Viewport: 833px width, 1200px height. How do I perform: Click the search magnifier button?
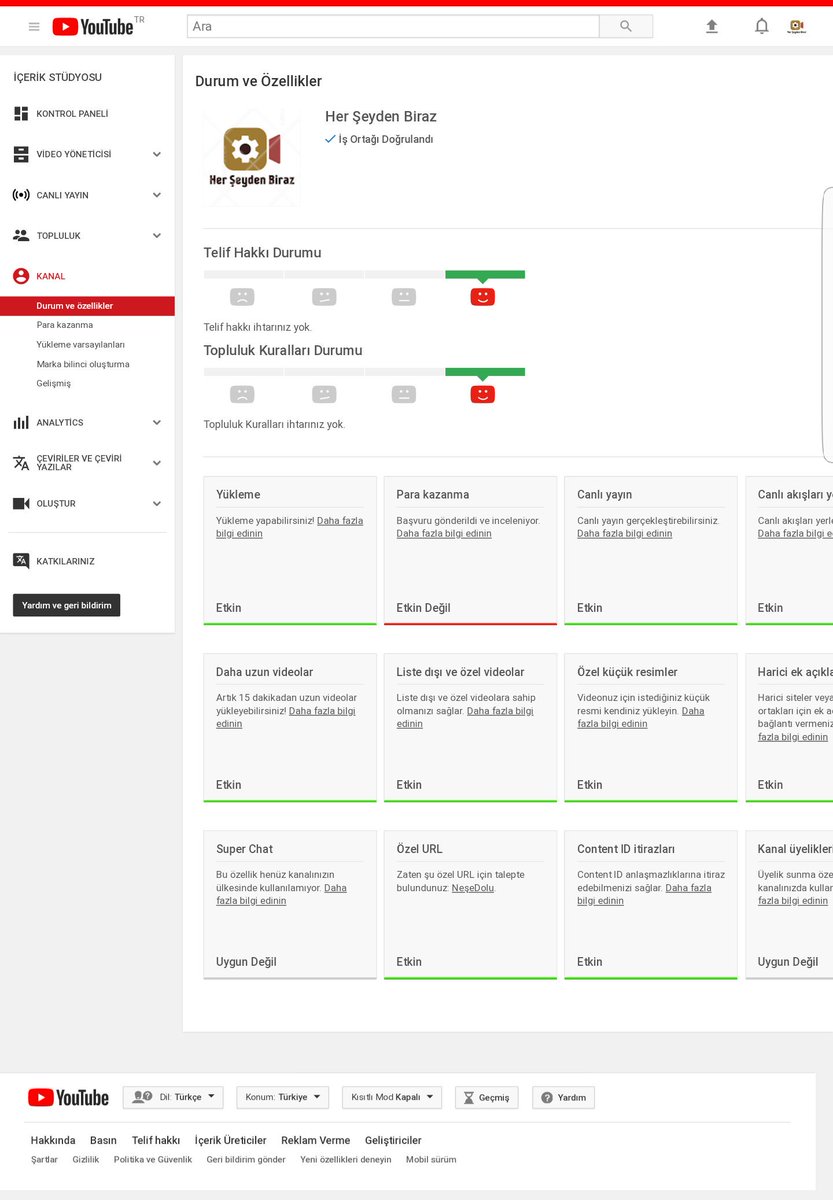tap(626, 26)
